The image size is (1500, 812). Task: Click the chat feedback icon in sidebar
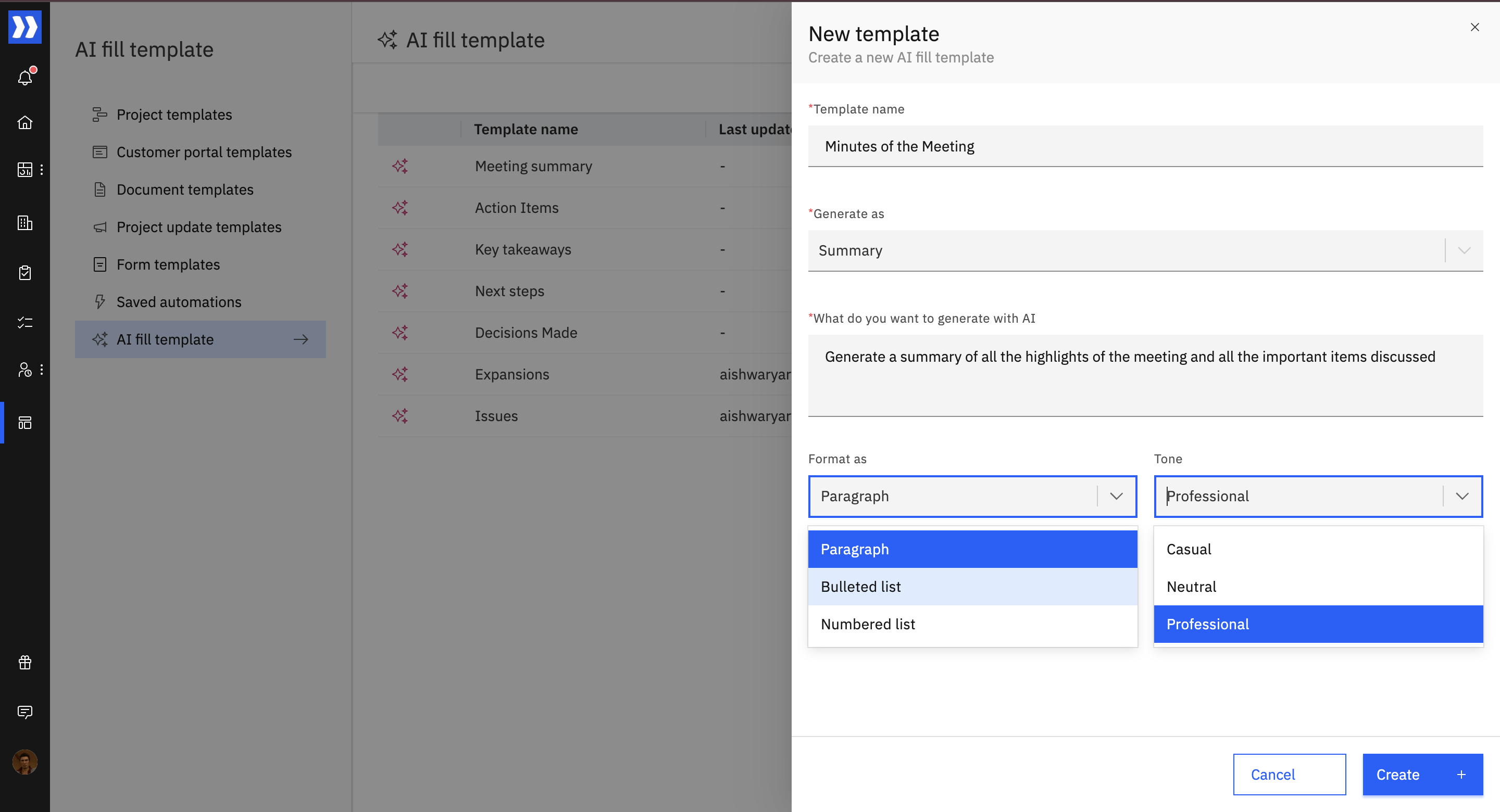point(24,712)
